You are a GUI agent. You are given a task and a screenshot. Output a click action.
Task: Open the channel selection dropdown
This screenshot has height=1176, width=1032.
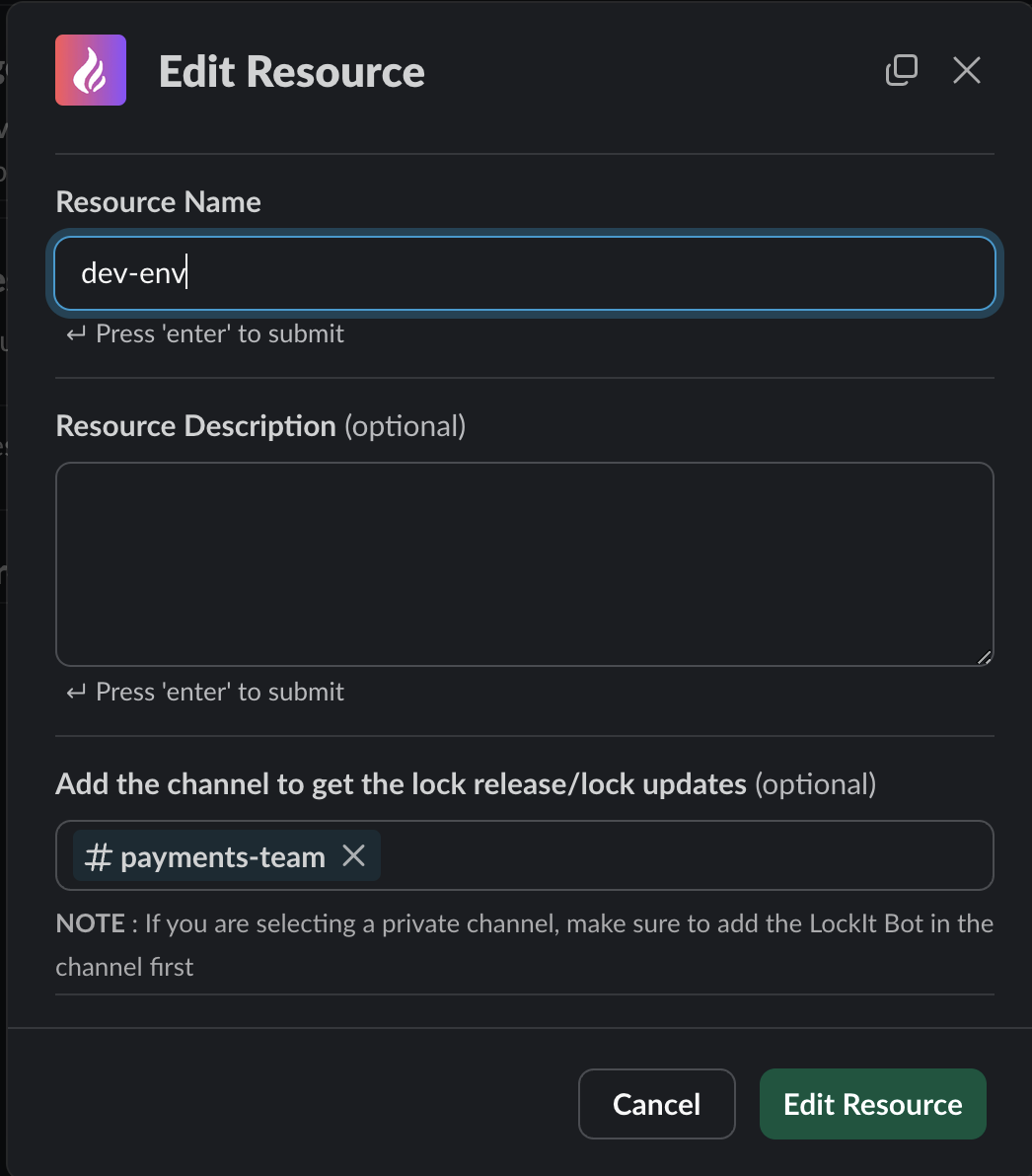click(681, 855)
